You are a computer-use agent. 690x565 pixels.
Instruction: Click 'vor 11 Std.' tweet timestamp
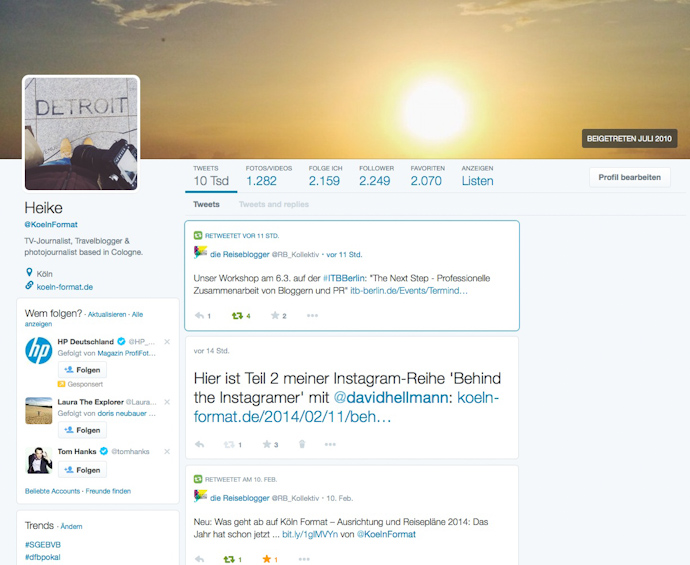344,255
